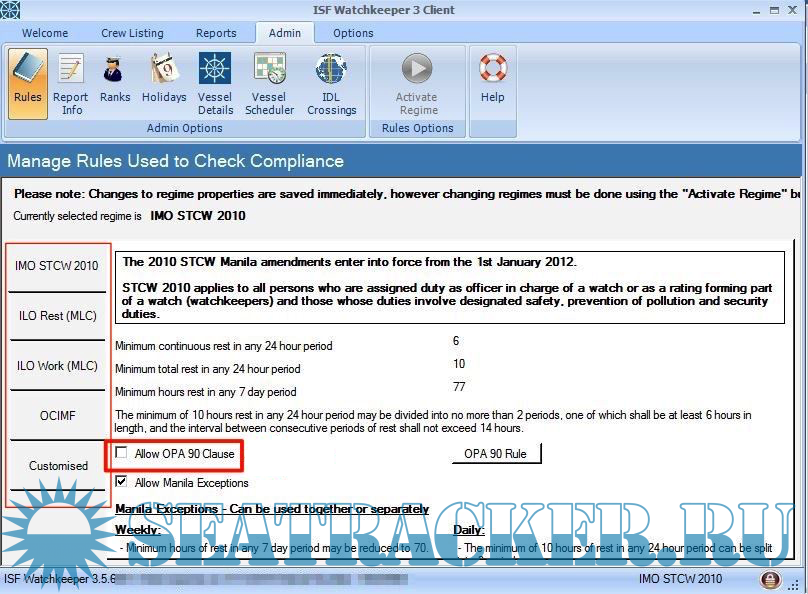This screenshot has width=808, height=594.
Task: Select the ILO Rest (MLC) regime
Action: 58,316
